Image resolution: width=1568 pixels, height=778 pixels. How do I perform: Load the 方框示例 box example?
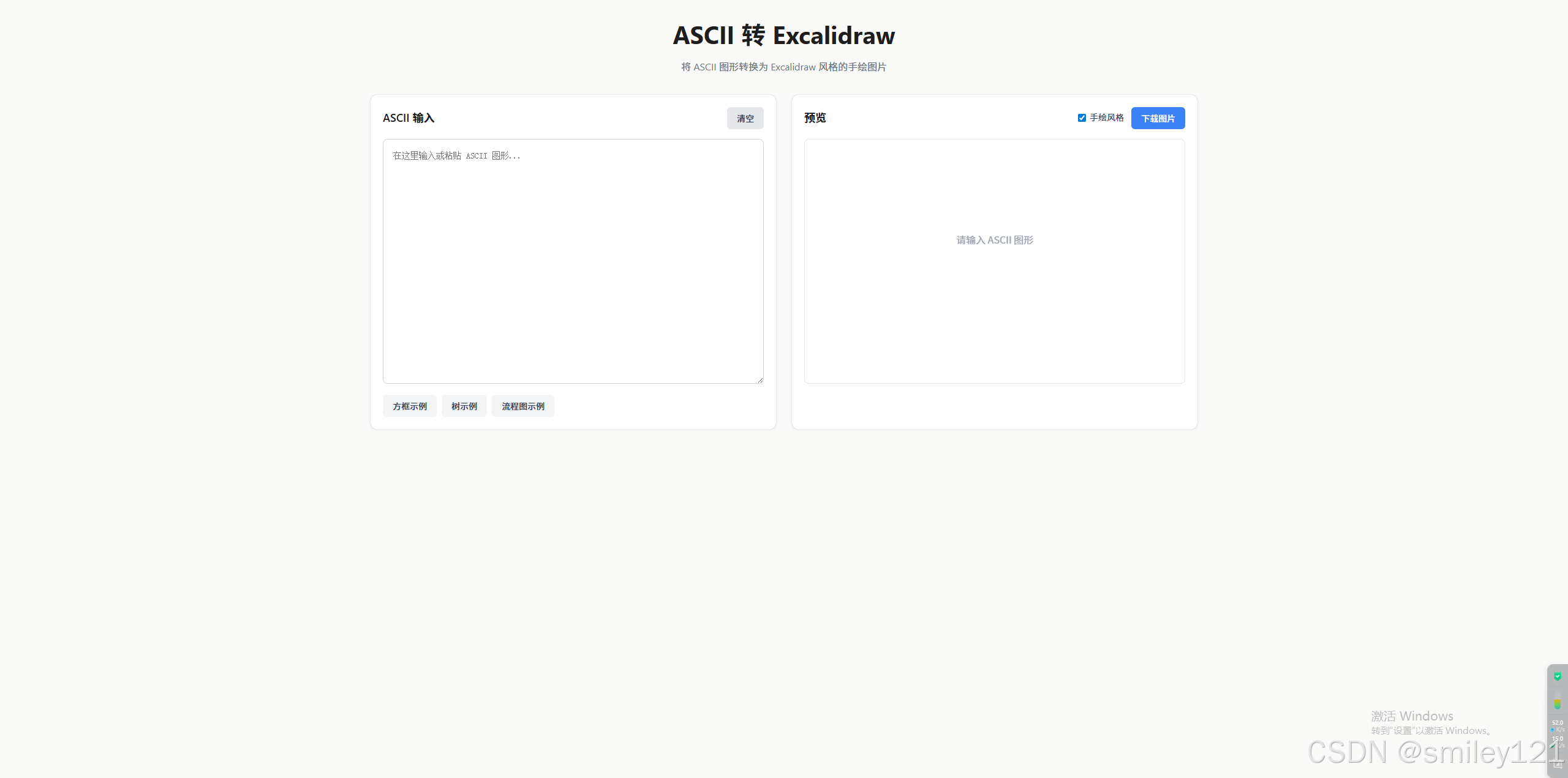pos(409,406)
